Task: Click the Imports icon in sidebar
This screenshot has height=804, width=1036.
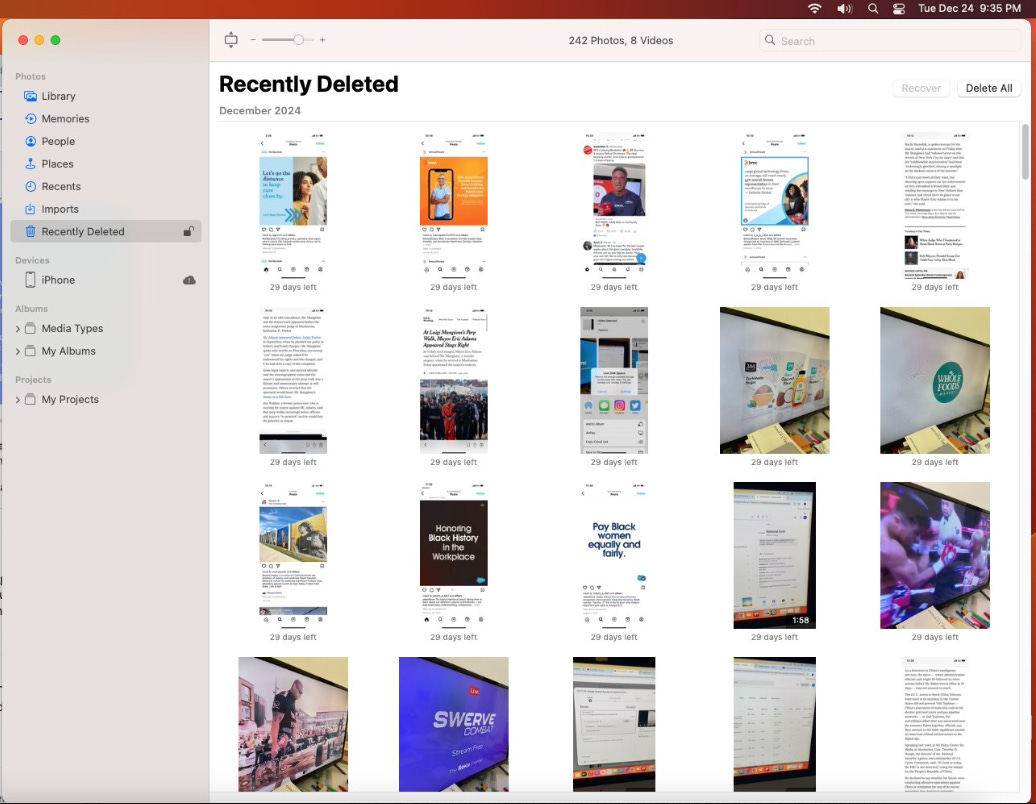Action: (30, 209)
